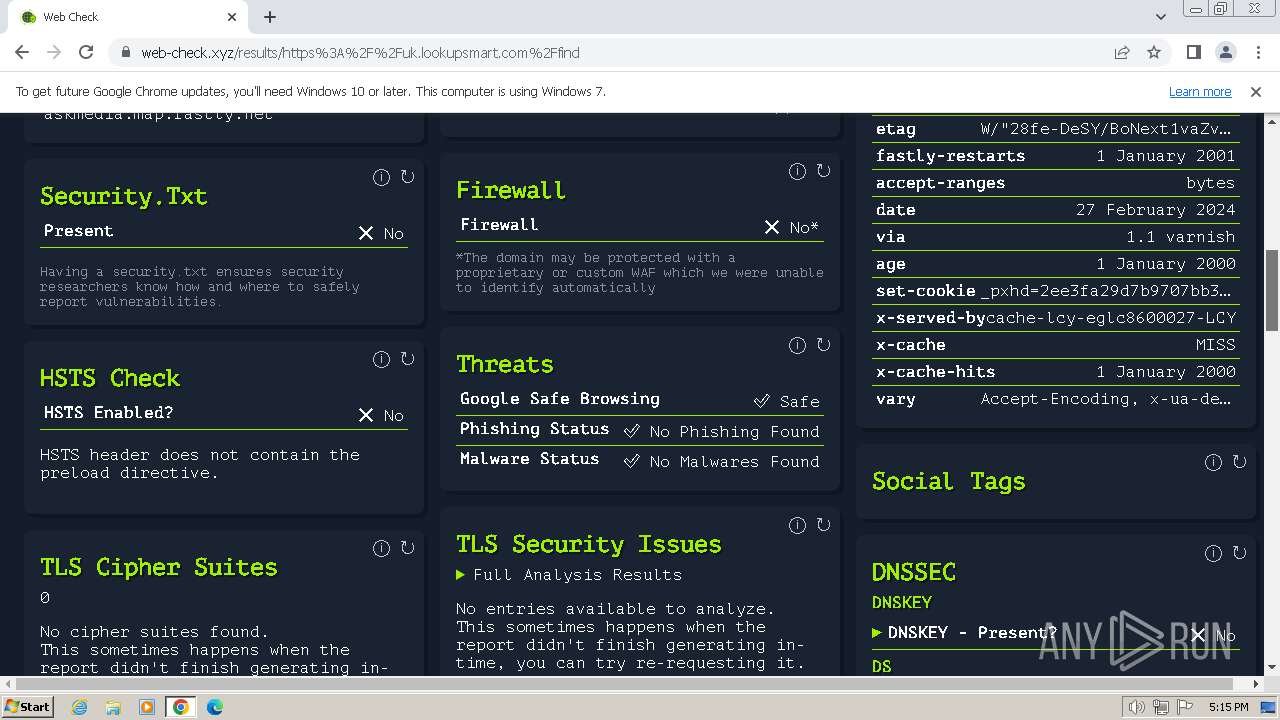Open info for Social Tags card

(x=1213, y=462)
